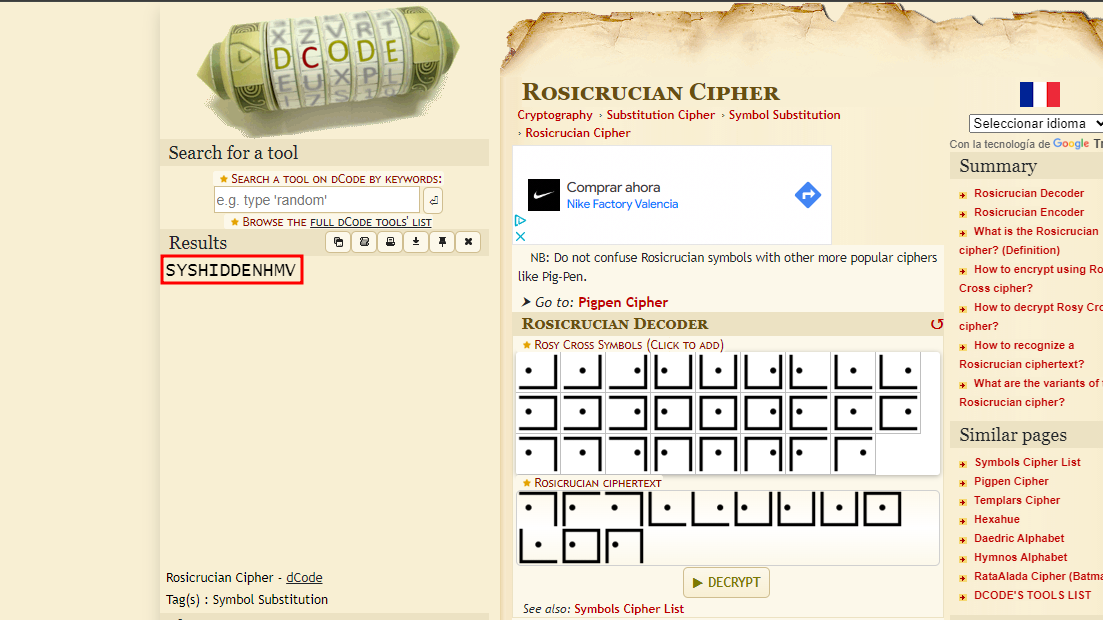Click the Symbol Substitution breadcrumb
The image size is (1103, 620).
click(784, 115)
